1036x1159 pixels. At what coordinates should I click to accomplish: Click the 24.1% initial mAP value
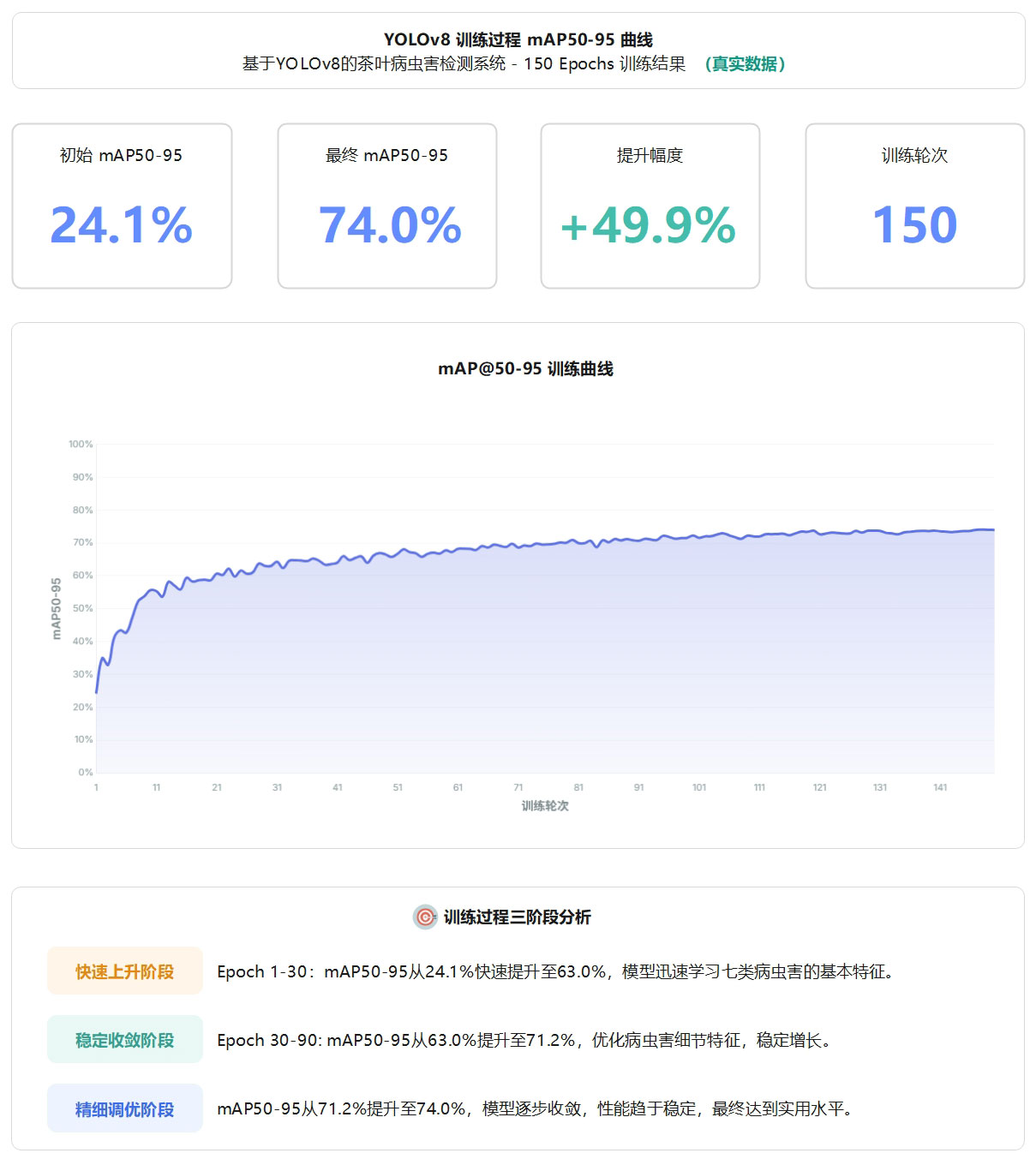click(x=122, y=225)
